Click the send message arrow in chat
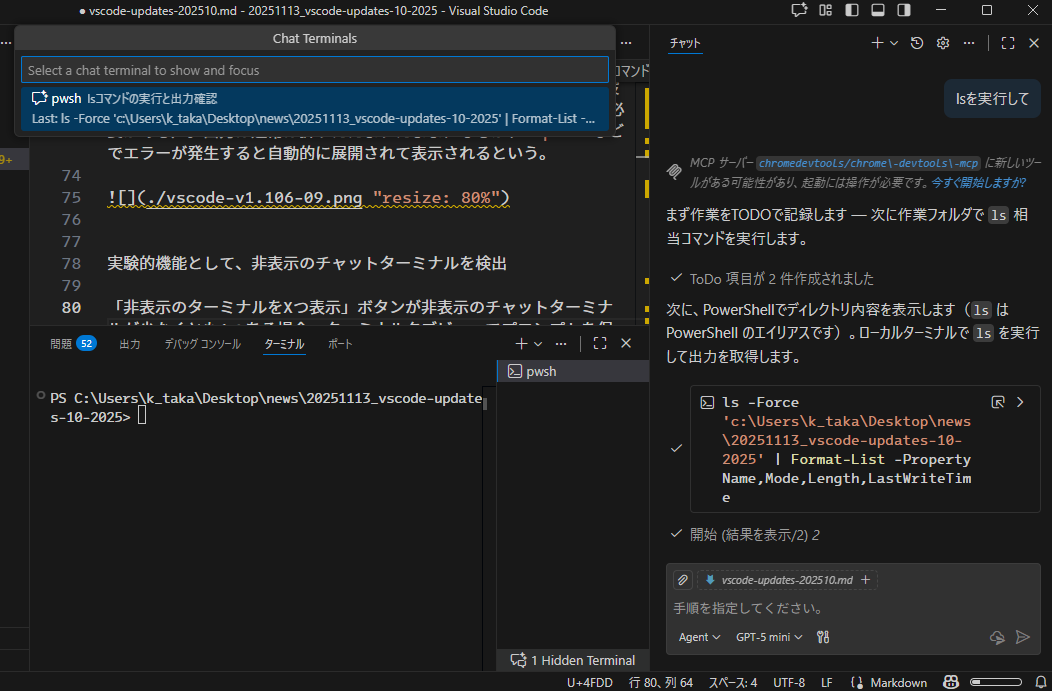Image resolution: width=1052 pixels, height=691 pixels. [x=1022, y=637]
